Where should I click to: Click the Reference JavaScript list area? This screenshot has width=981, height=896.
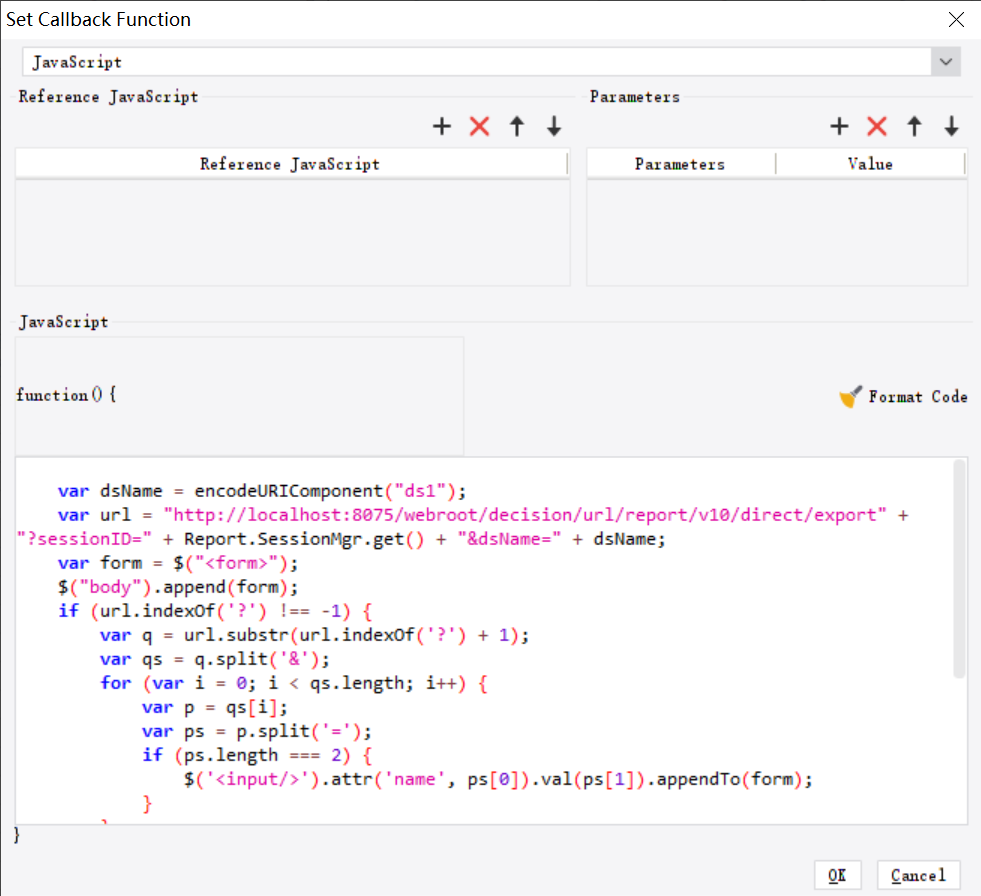pyautogui.click(x=290, y=230)
